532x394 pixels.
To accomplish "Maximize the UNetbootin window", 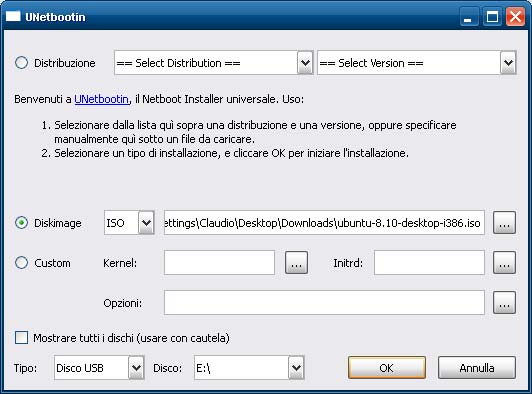I will click(x=492, y=17).
